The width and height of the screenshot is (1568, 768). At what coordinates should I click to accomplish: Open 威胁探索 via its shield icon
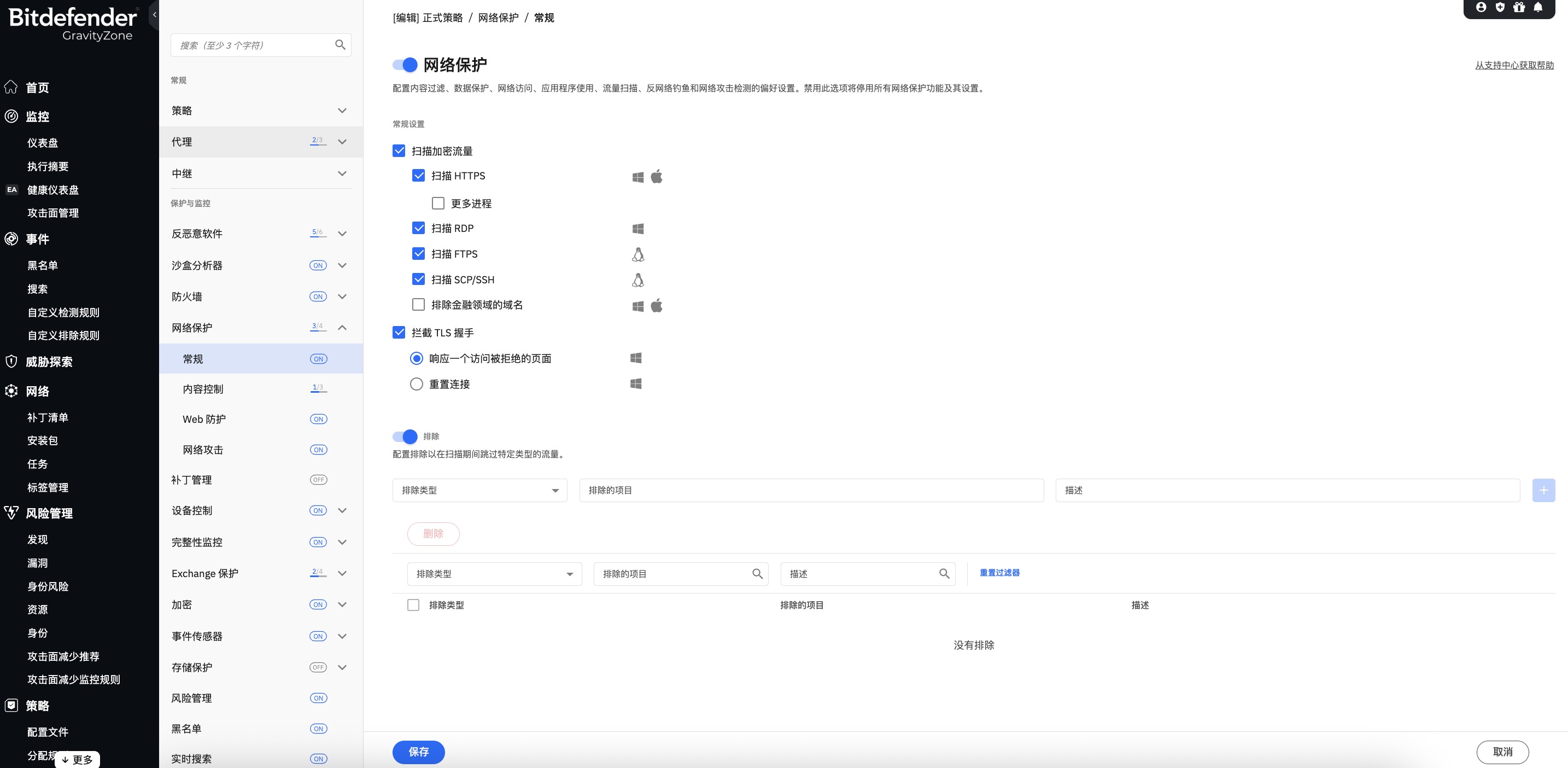(x=10, y=362)
